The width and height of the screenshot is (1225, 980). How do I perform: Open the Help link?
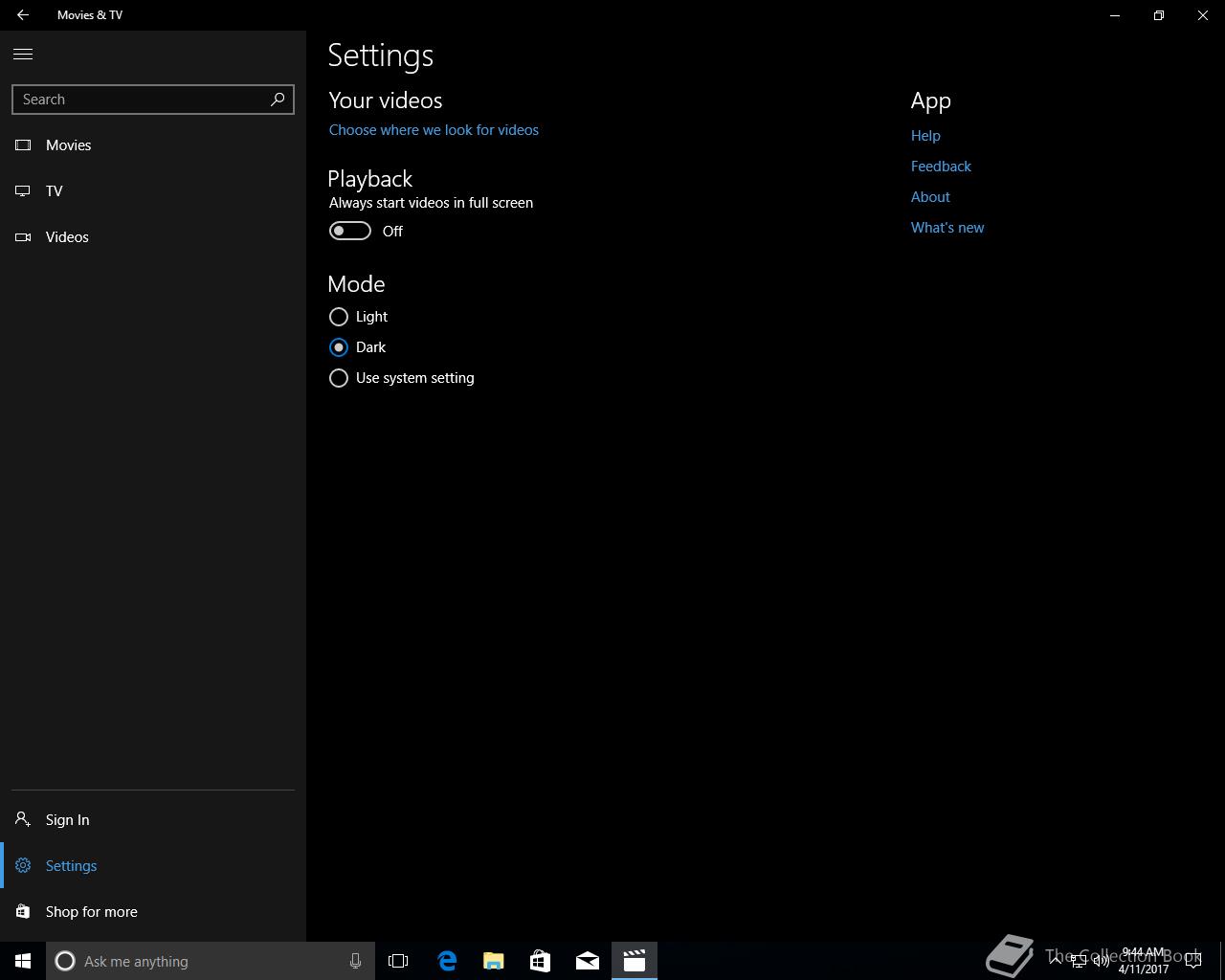point(925,136)
